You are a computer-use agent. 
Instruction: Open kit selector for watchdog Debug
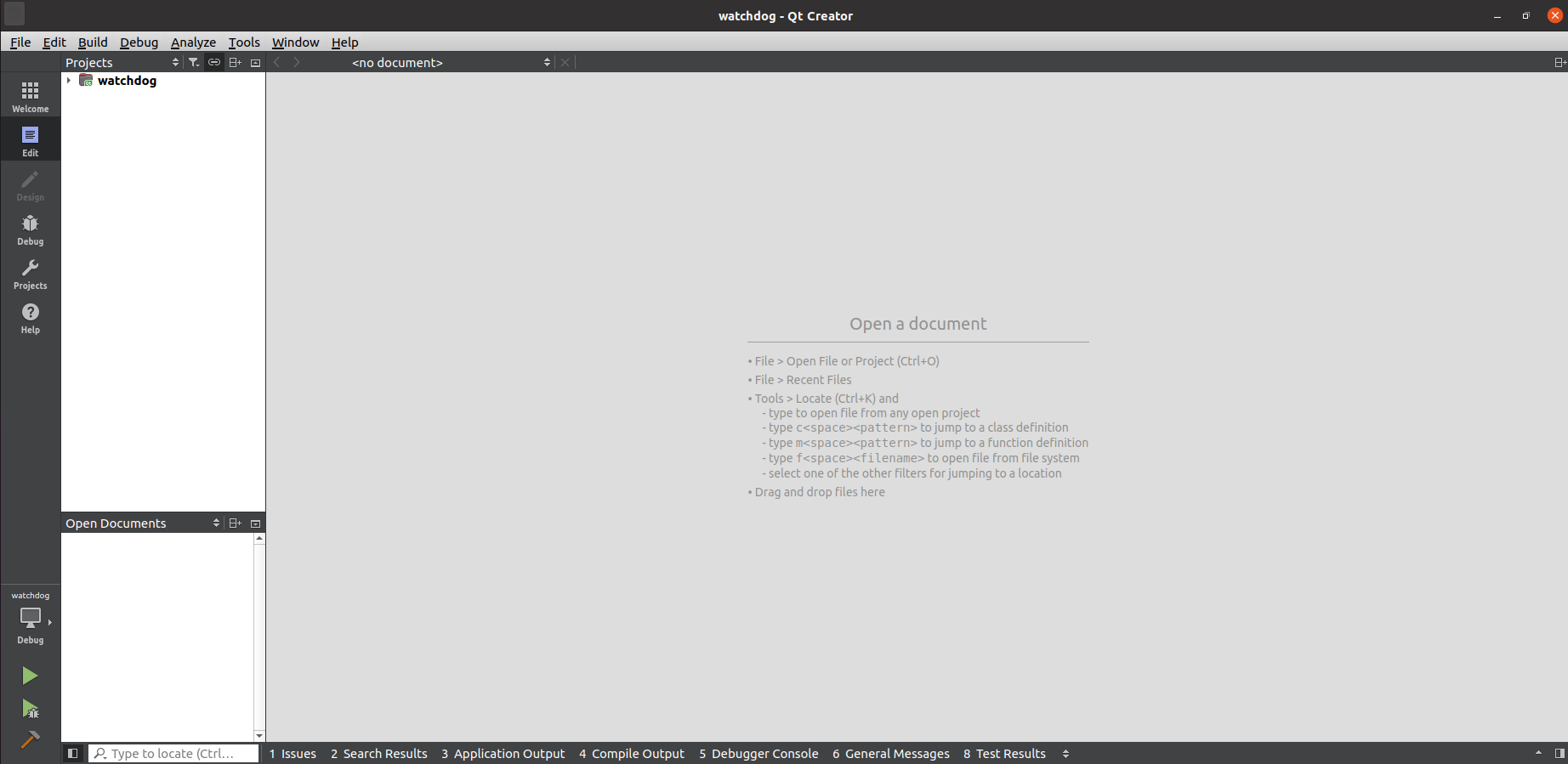tap(30, 619)
